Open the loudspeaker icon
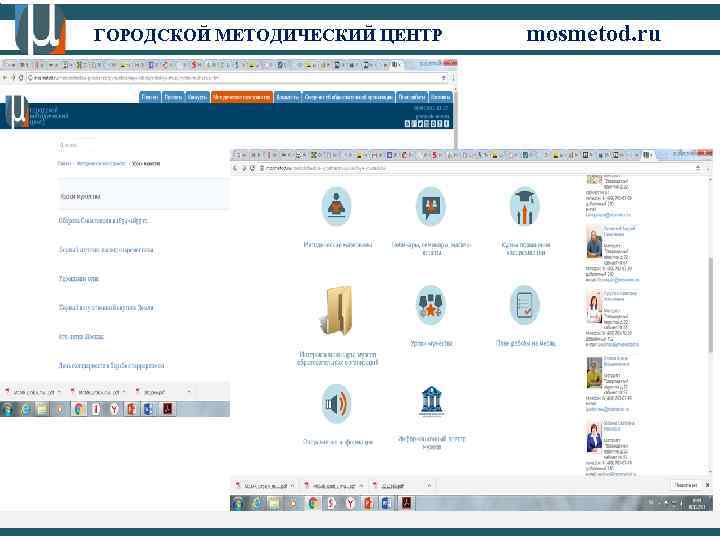720x540 pixels. [x=337, y=404]
